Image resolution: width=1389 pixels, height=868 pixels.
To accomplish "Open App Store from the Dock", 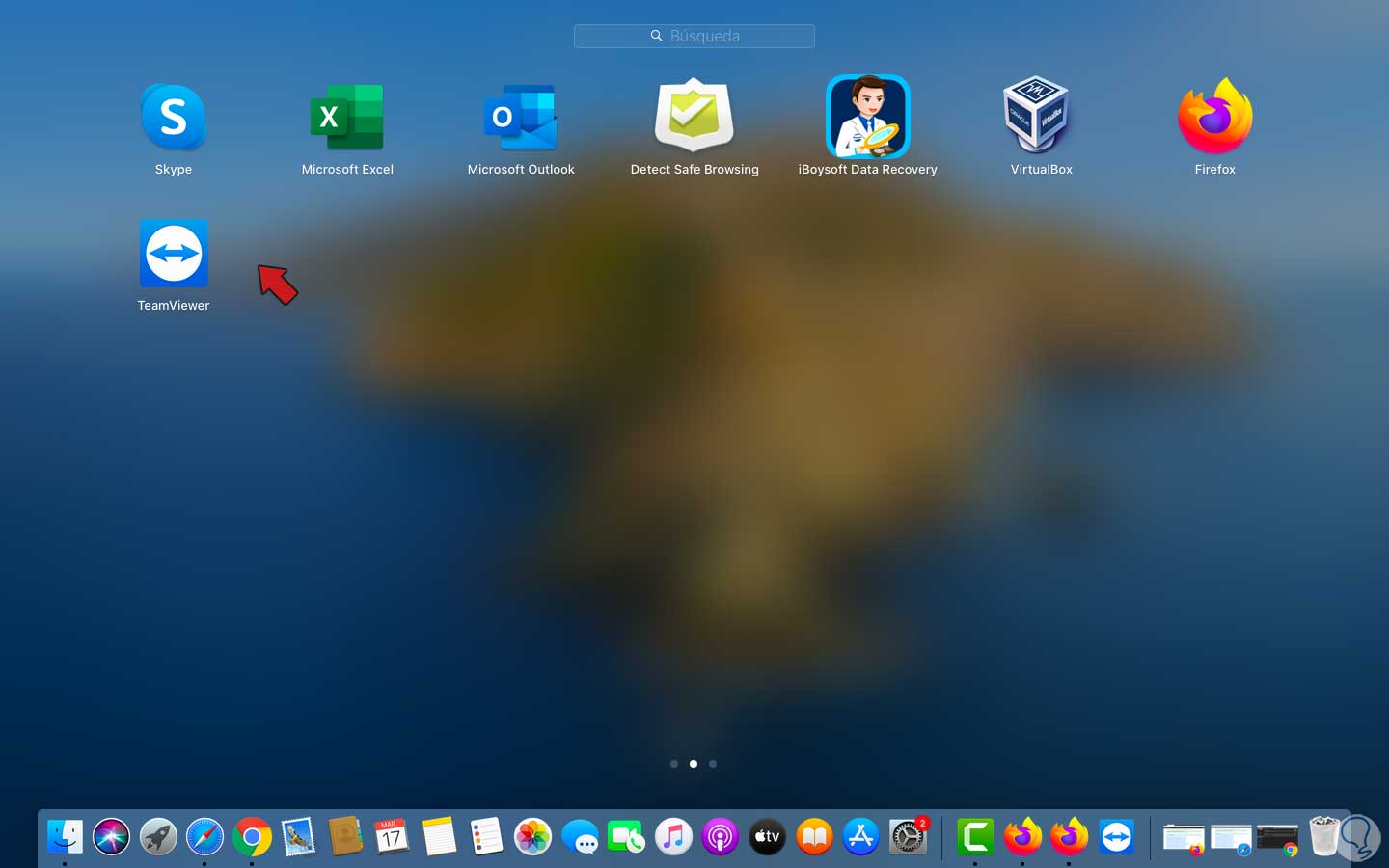I will 860,836.
